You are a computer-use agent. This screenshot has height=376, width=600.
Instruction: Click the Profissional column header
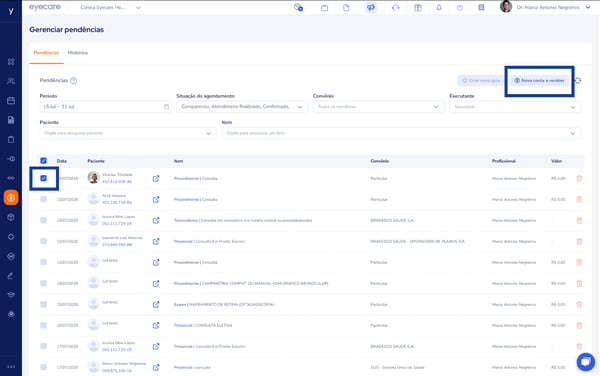pyautogui.click(x=504, y=161)
